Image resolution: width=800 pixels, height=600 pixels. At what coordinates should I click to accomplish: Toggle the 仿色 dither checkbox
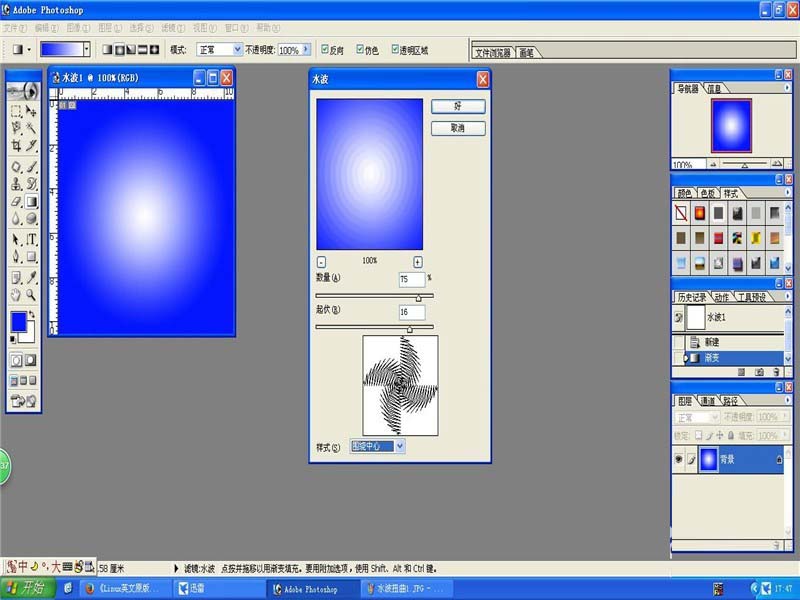pos(360,49)
